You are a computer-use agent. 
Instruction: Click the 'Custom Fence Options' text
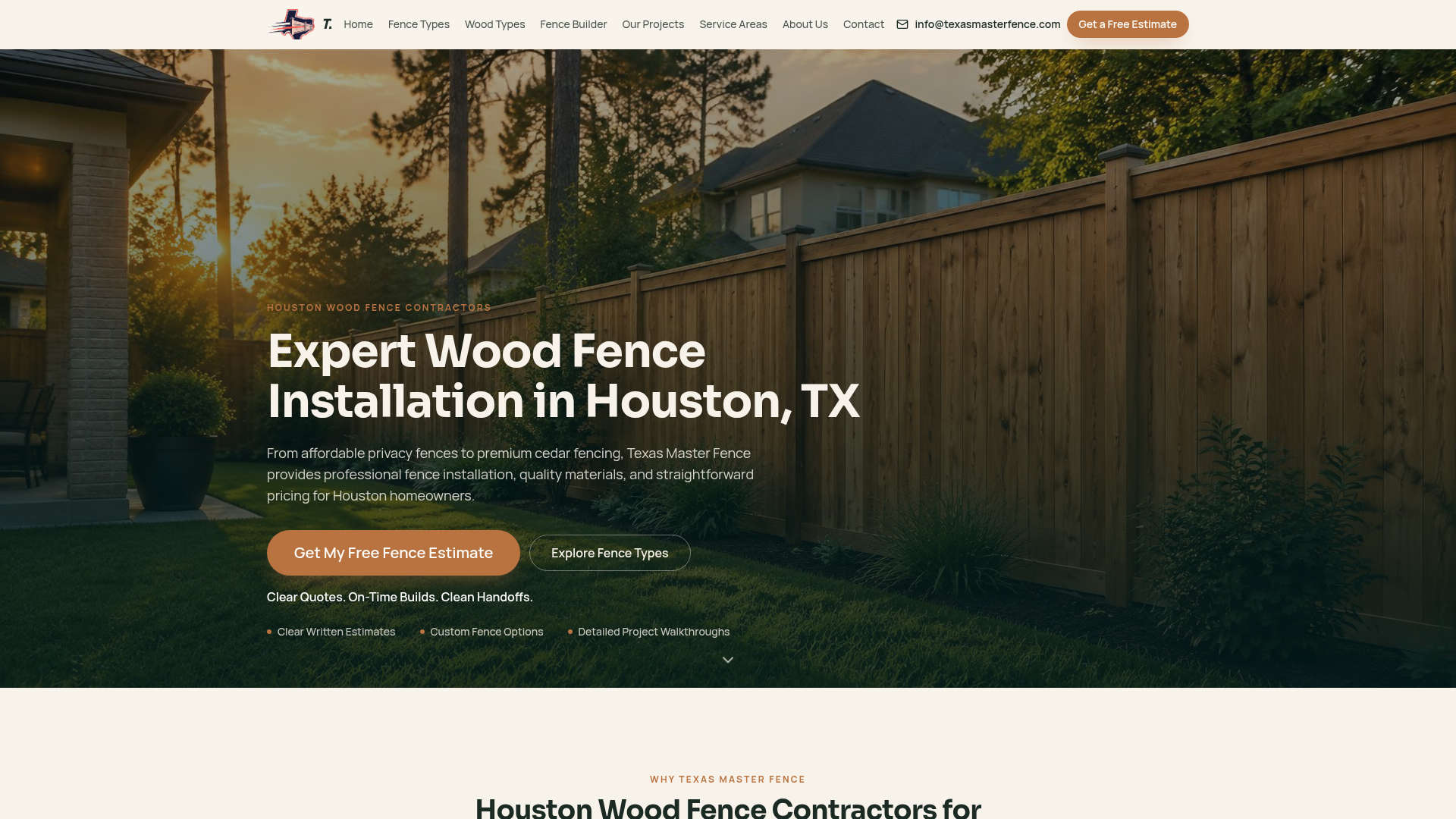(x=487, y=632)
